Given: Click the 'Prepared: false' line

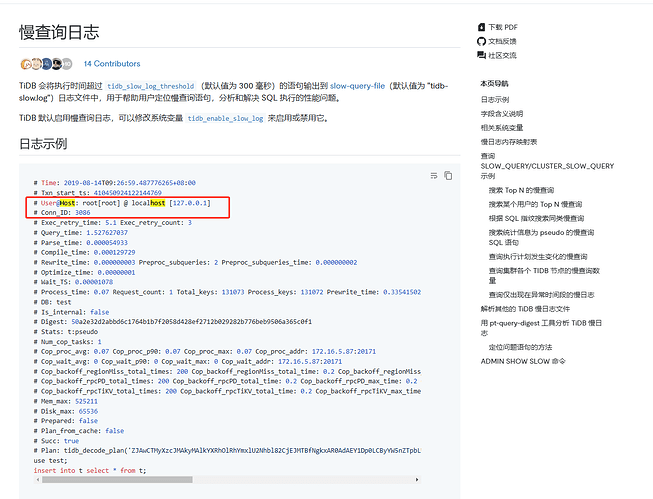Looking at the screenshot, I should click(66, 421).
